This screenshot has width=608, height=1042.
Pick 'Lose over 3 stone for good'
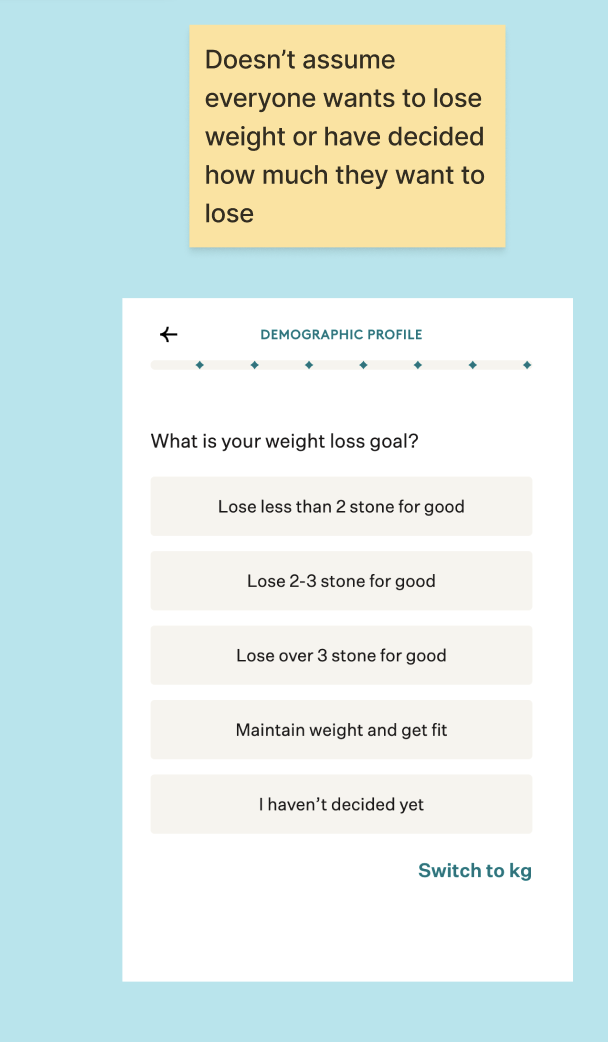coord(342,655)
